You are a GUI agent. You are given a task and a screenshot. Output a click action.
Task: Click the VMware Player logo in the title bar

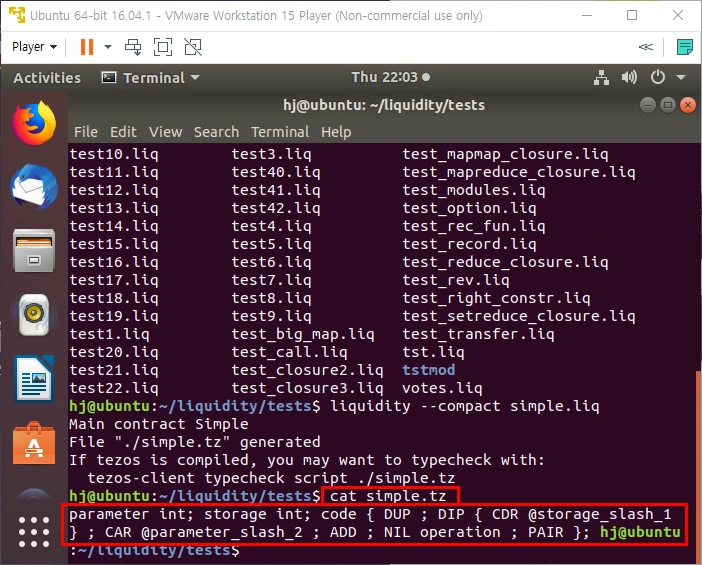[x=17, y=15]
